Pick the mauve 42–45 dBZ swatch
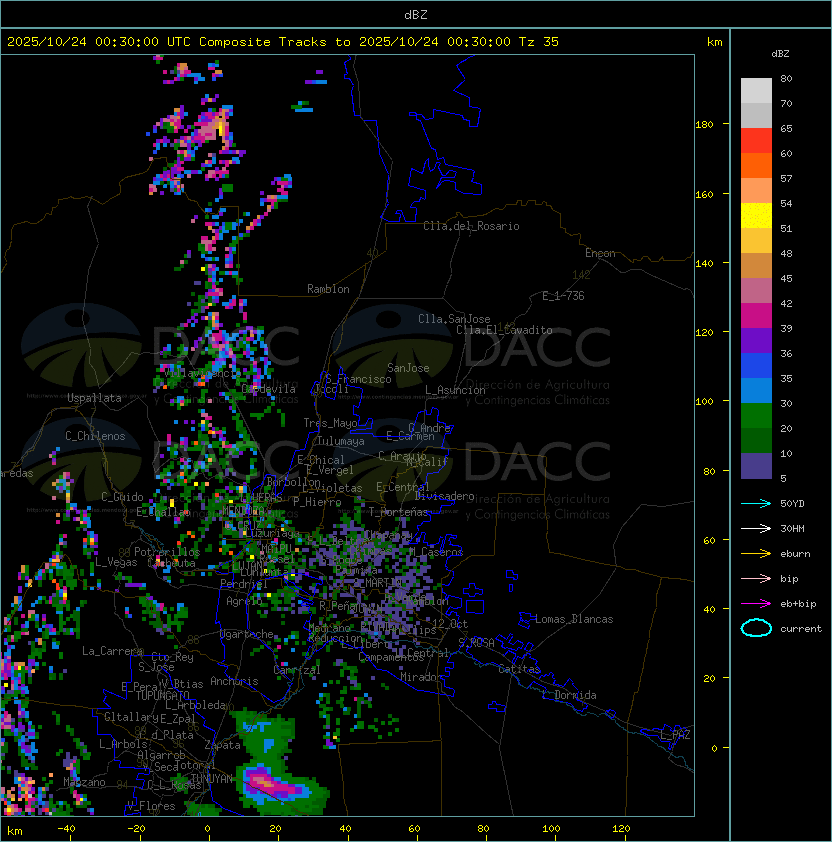832x842 pixels. pyautogui.click(x=756, y=291)
